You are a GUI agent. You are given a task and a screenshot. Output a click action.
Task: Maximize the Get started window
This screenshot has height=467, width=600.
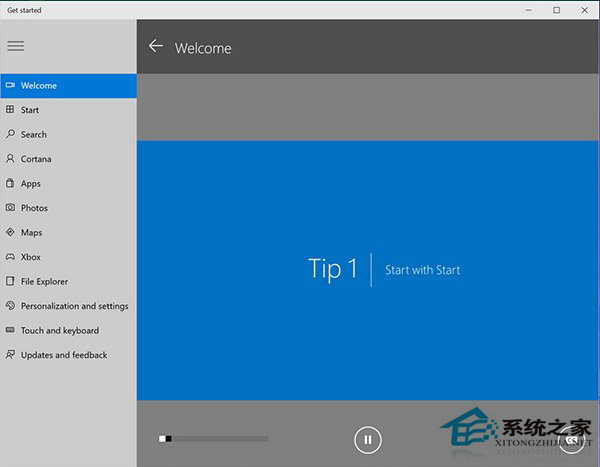tap(557, 10)
